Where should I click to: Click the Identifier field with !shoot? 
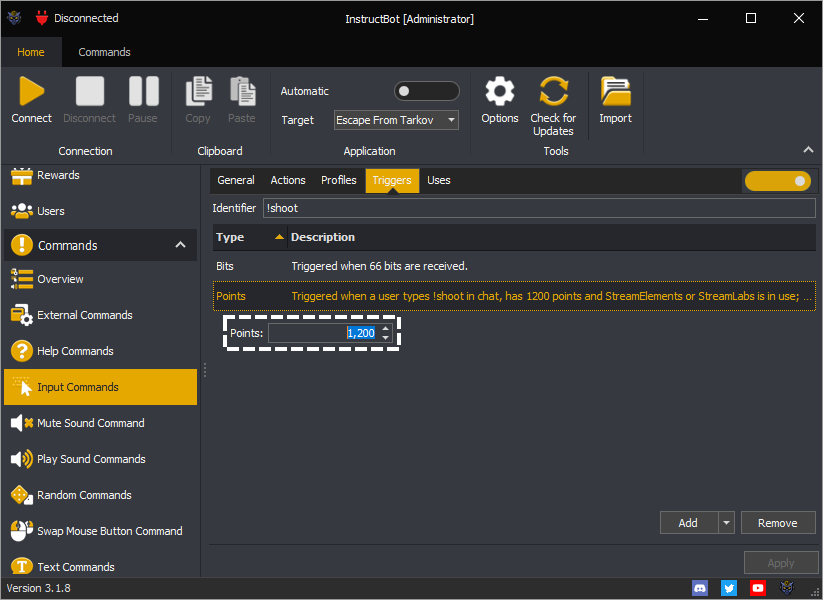[x=539, y=208]
